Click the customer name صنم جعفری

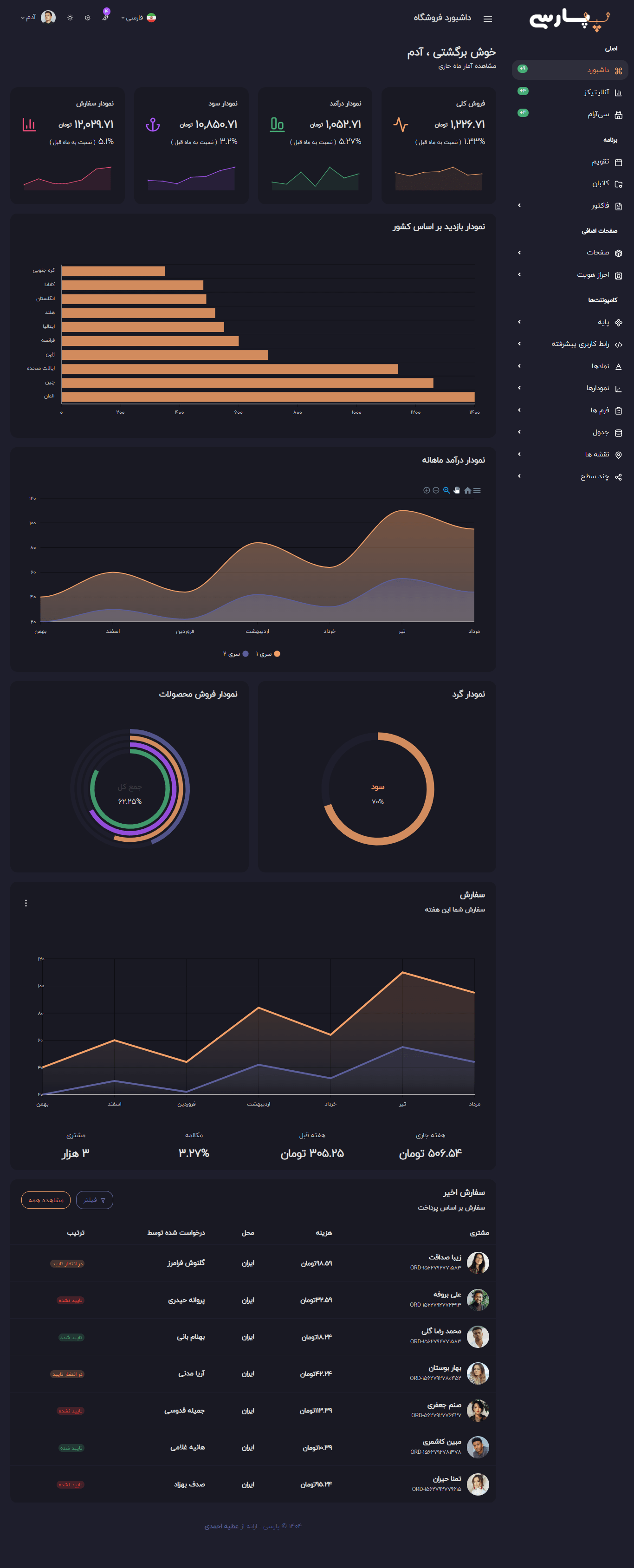click(x=444, y=1405)
